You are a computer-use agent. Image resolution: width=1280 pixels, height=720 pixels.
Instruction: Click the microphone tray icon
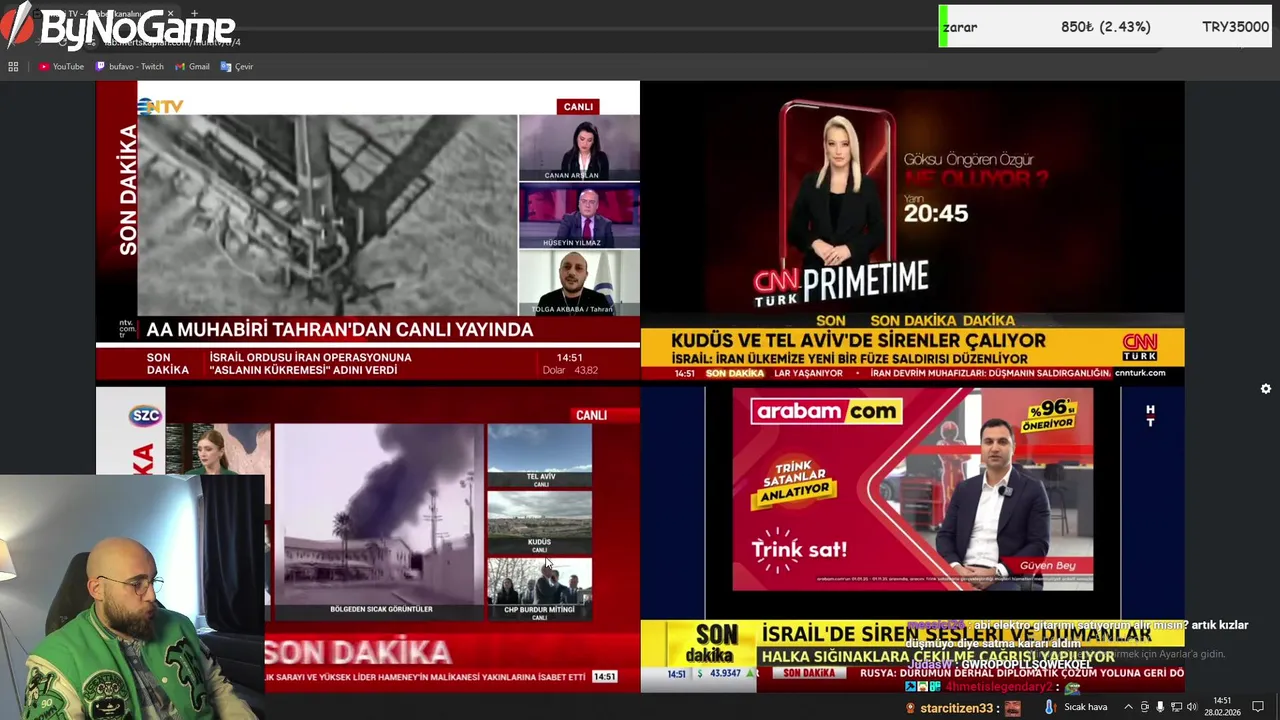pyautogui.click(x=1160, y=707)
